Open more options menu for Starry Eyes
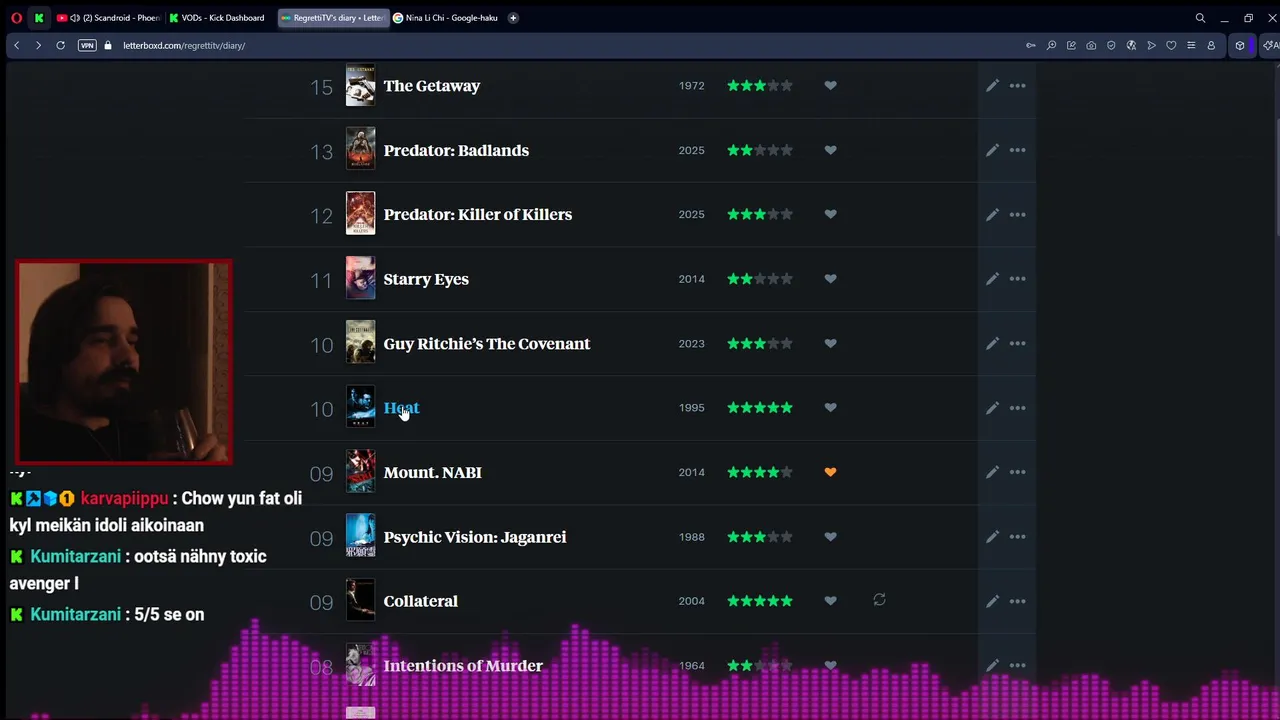Viewport: 1280px width, 720px height. point(1017,279)
